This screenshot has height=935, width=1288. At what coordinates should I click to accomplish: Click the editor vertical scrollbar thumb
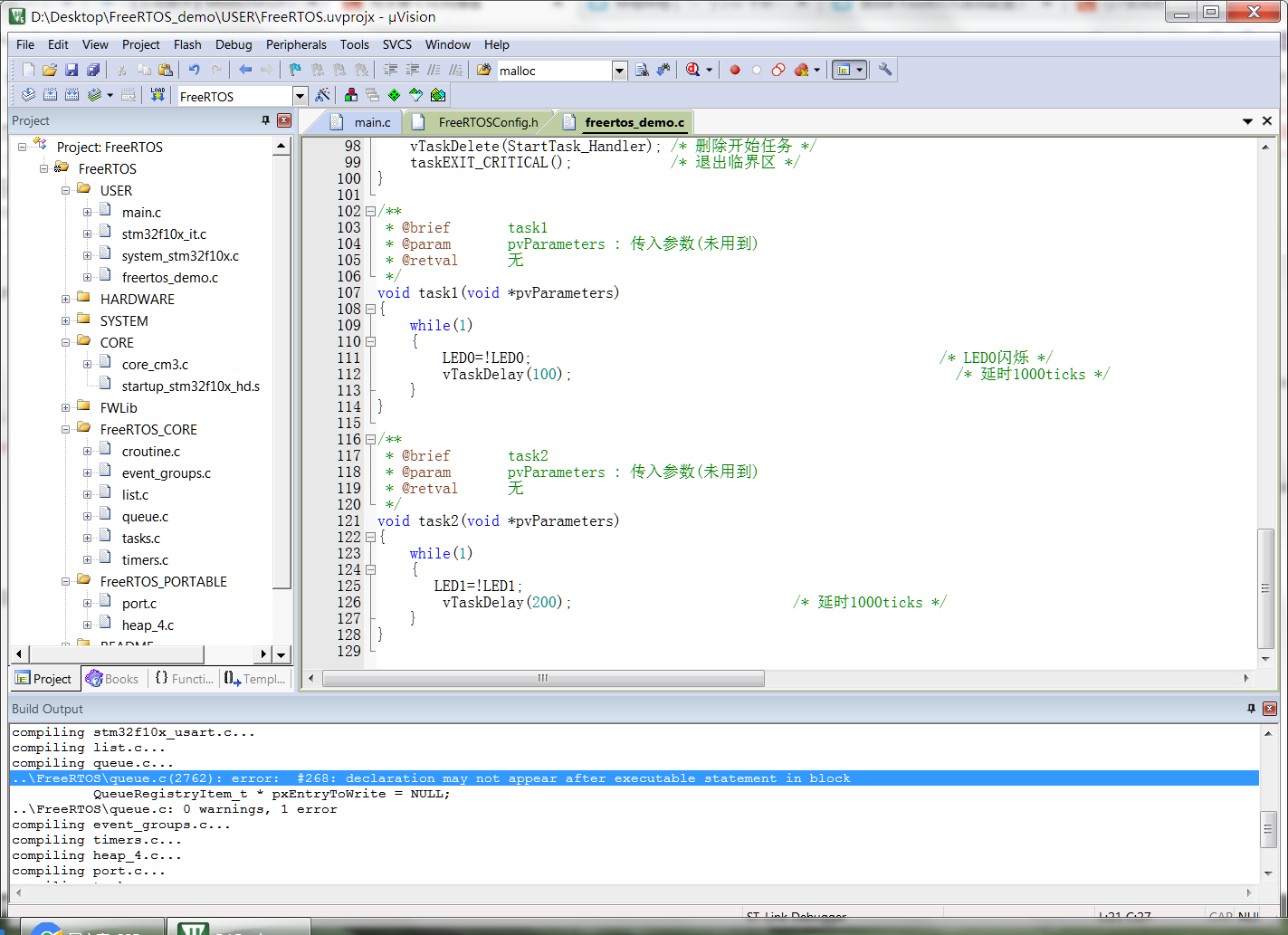(x=1265, y=588)
